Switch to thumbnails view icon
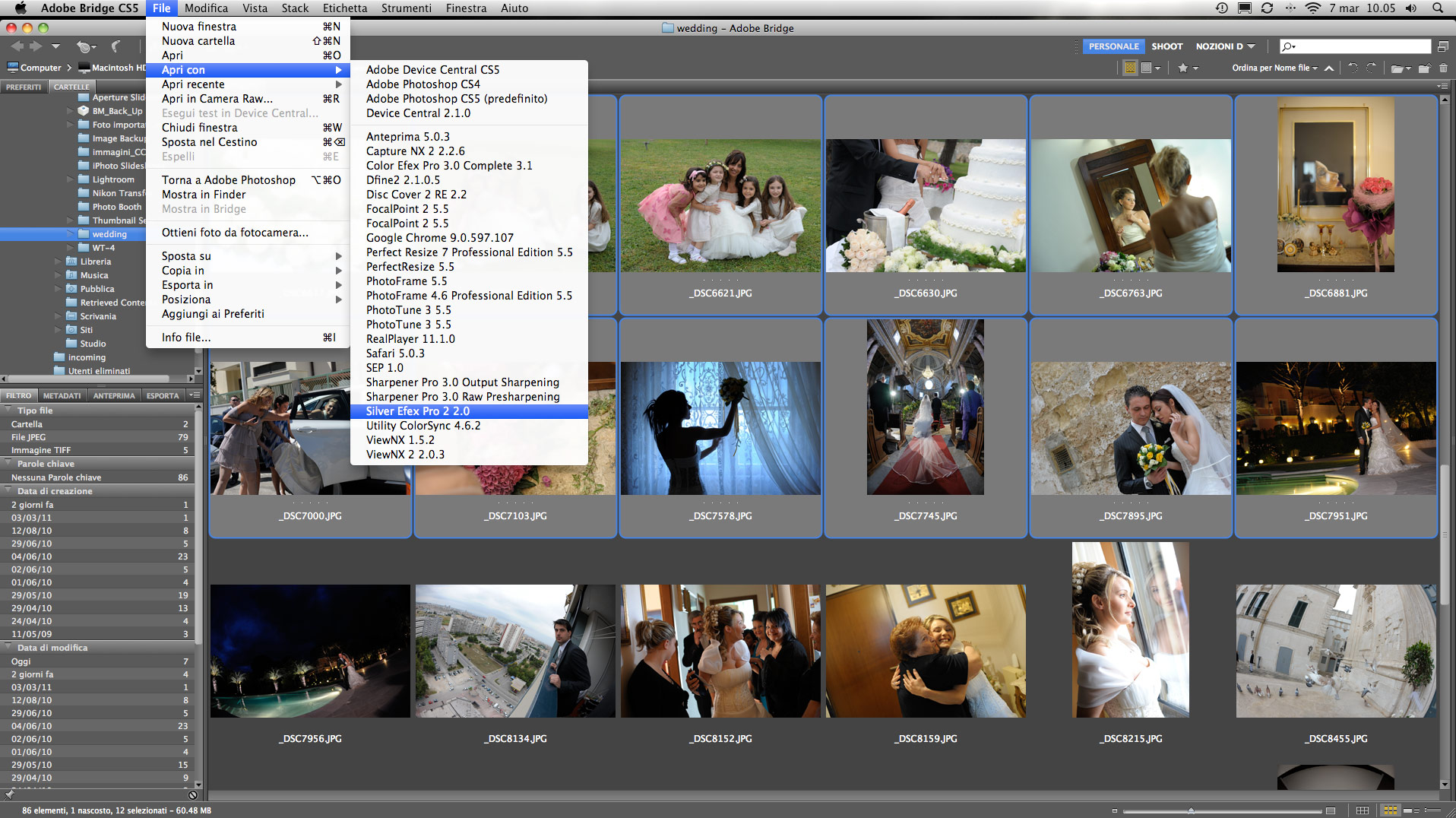The width and height of the screenshot is (1456, 818). pos(1390,810)
